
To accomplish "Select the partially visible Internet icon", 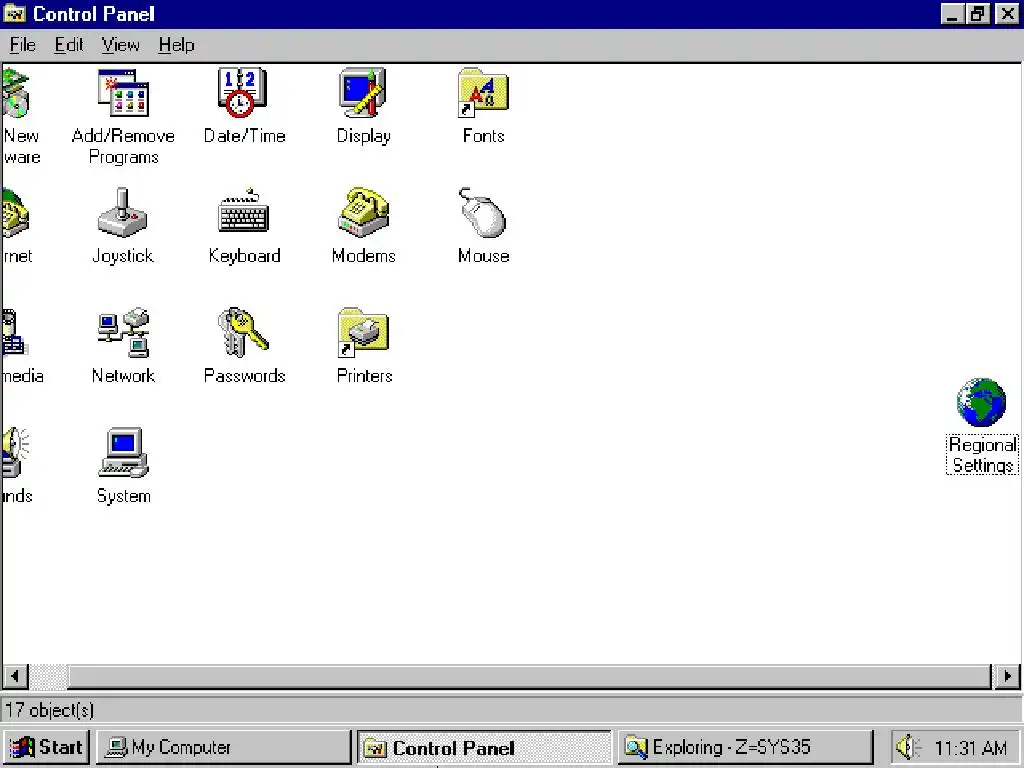I will click(x=16, y=213).
